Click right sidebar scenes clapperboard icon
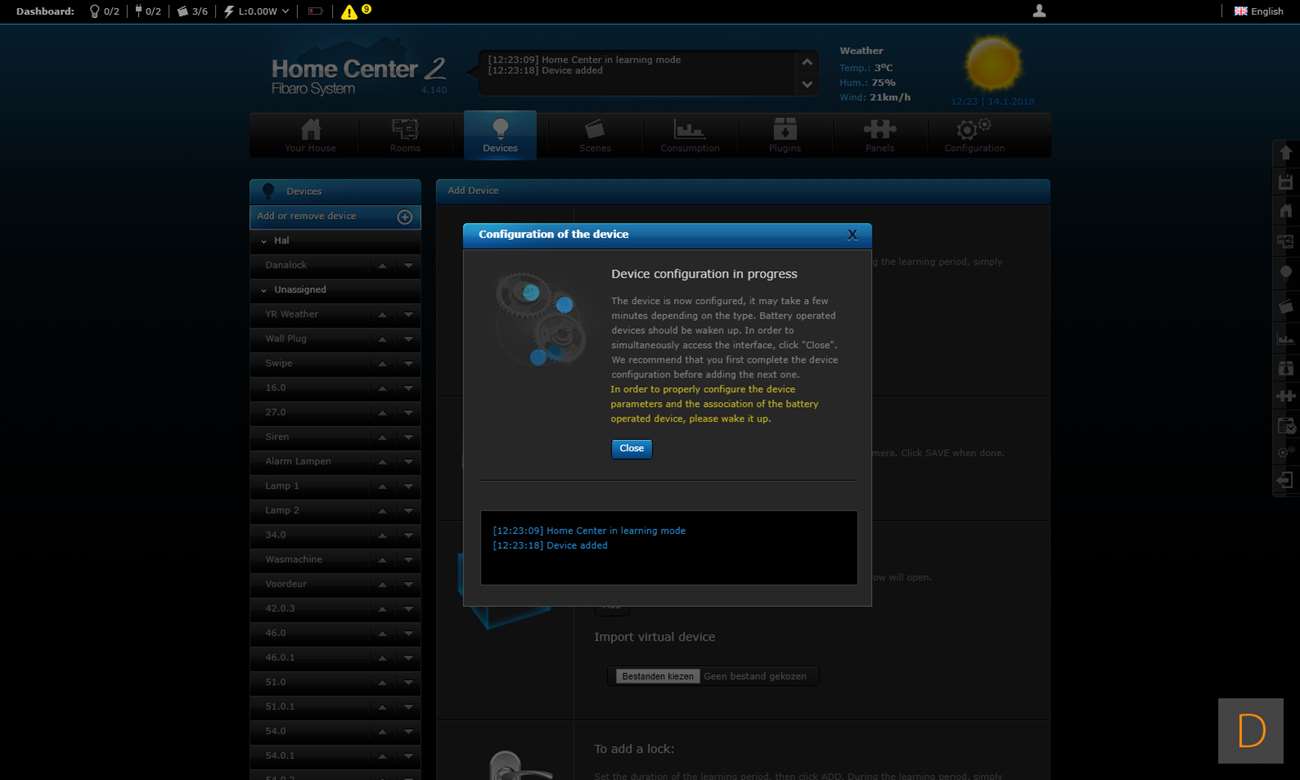The image size is (1300, 780). 1286,307
